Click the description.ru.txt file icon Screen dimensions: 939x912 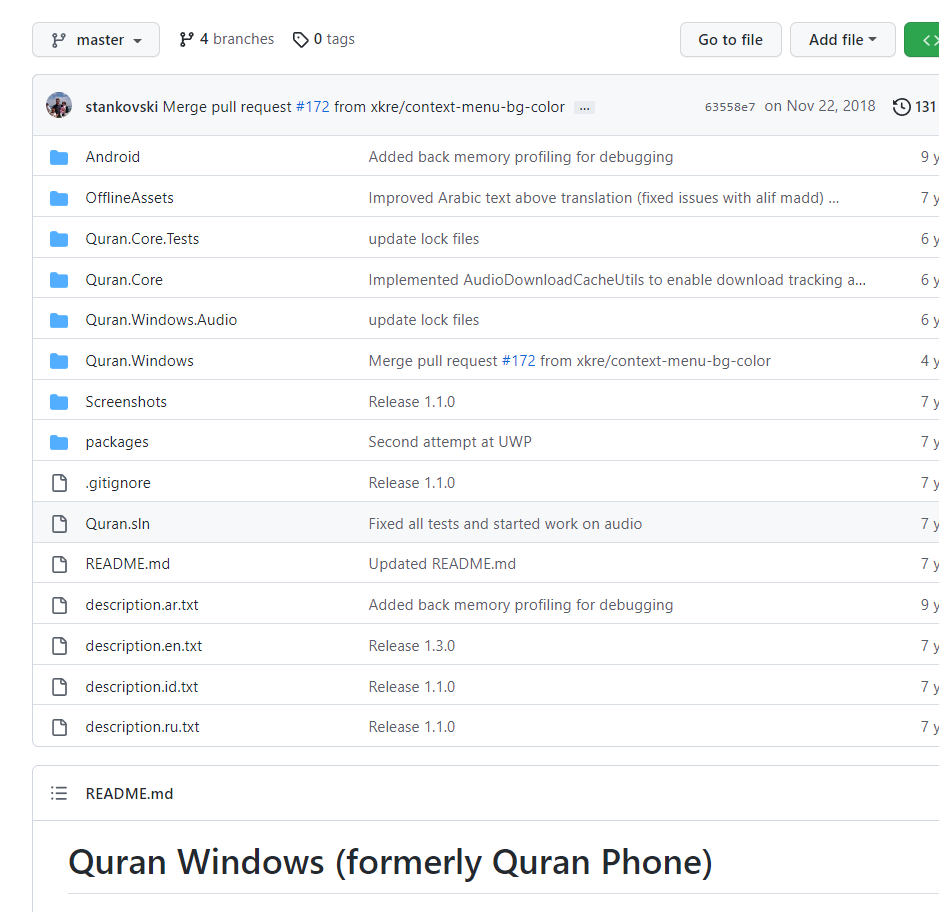[x=59, y=727]
